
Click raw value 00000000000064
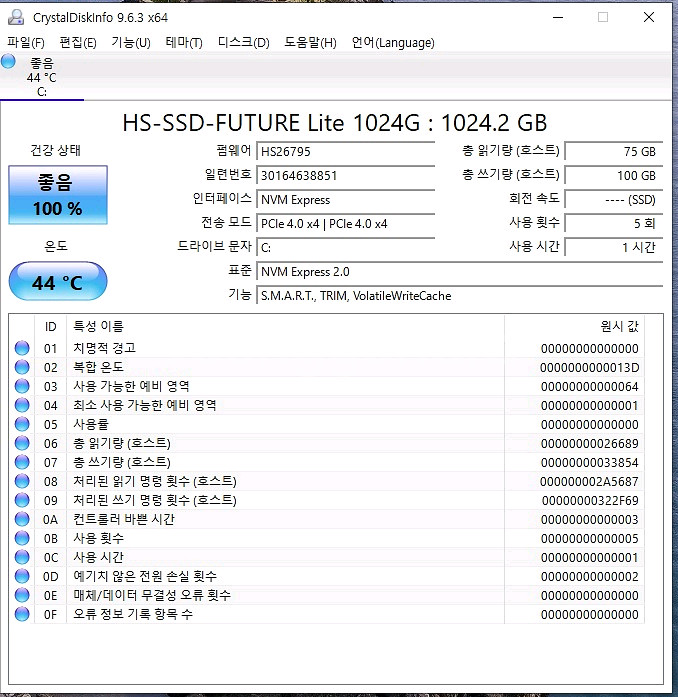pyautogui.click(x=590, y=387)
